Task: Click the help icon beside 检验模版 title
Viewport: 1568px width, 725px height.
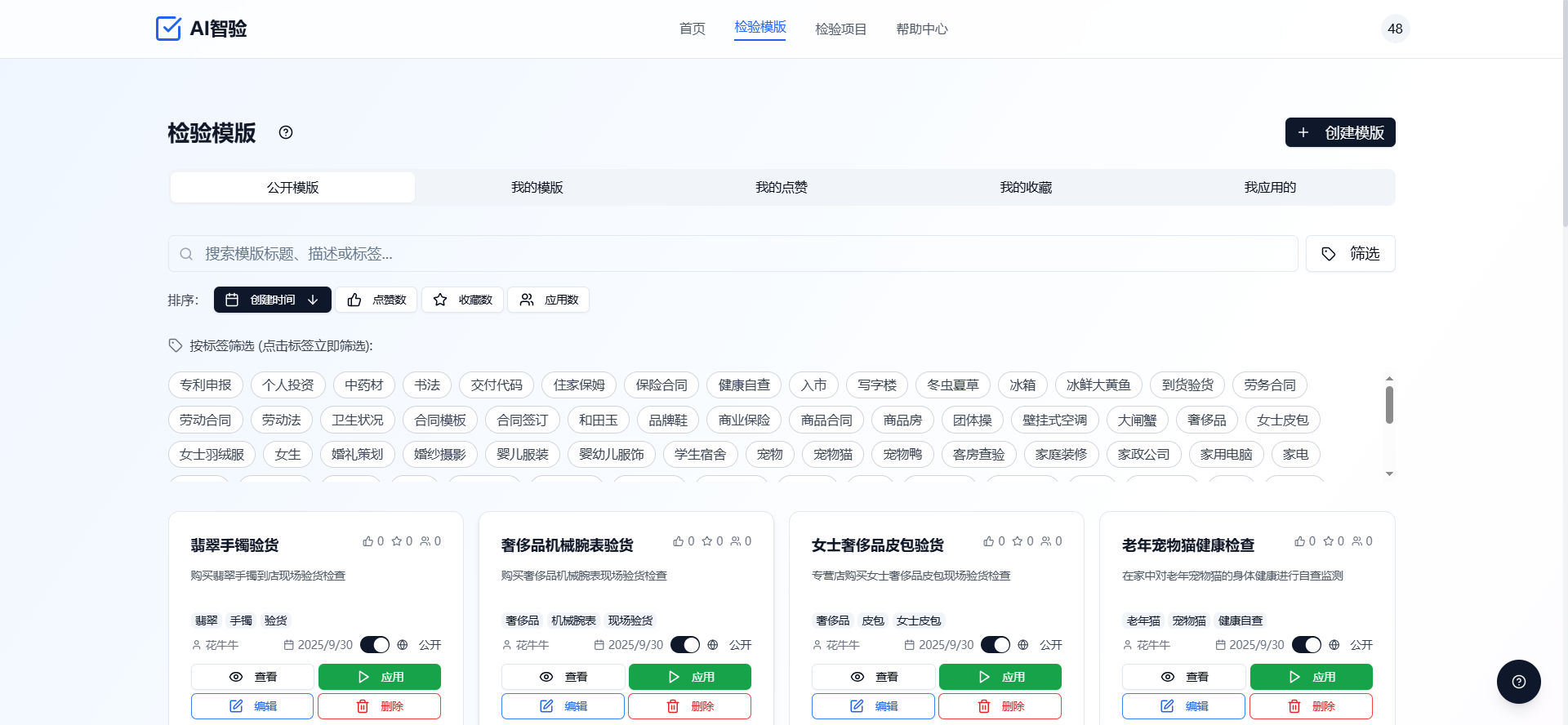Action: [x=286, y=132]
